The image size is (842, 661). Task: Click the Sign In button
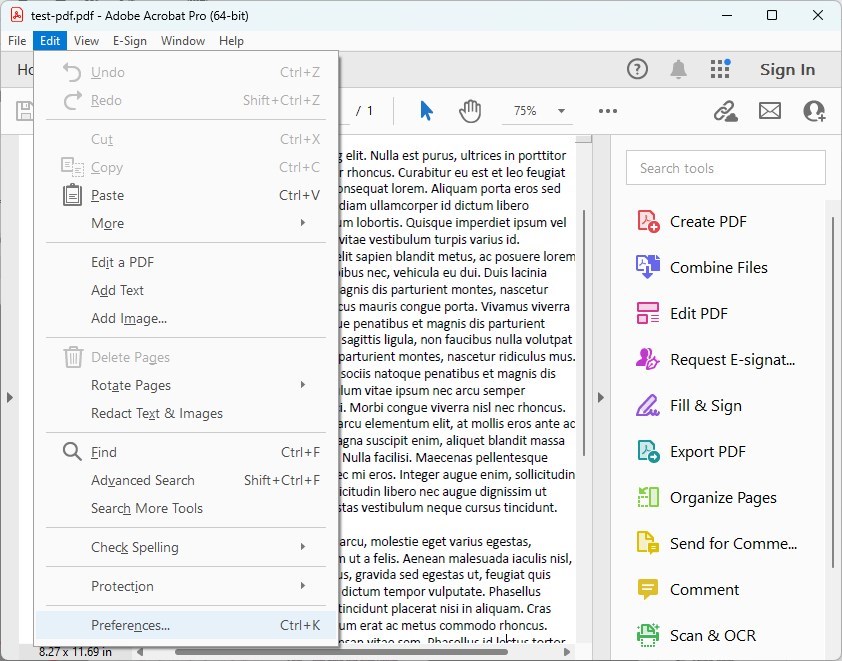click(787, 69)
